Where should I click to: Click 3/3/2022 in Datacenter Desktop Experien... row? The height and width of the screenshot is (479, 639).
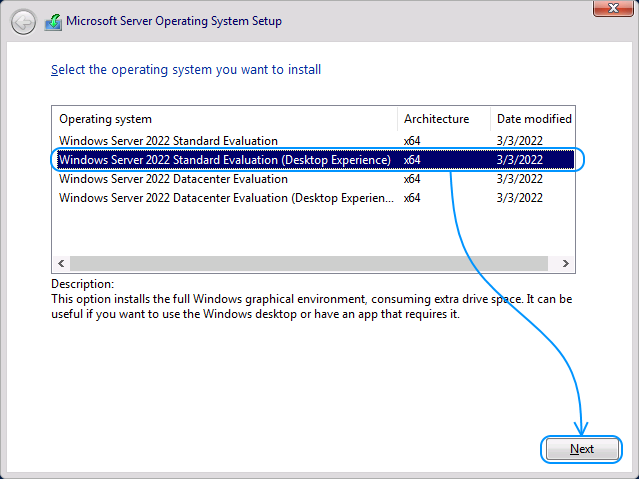tap(520, 198)
